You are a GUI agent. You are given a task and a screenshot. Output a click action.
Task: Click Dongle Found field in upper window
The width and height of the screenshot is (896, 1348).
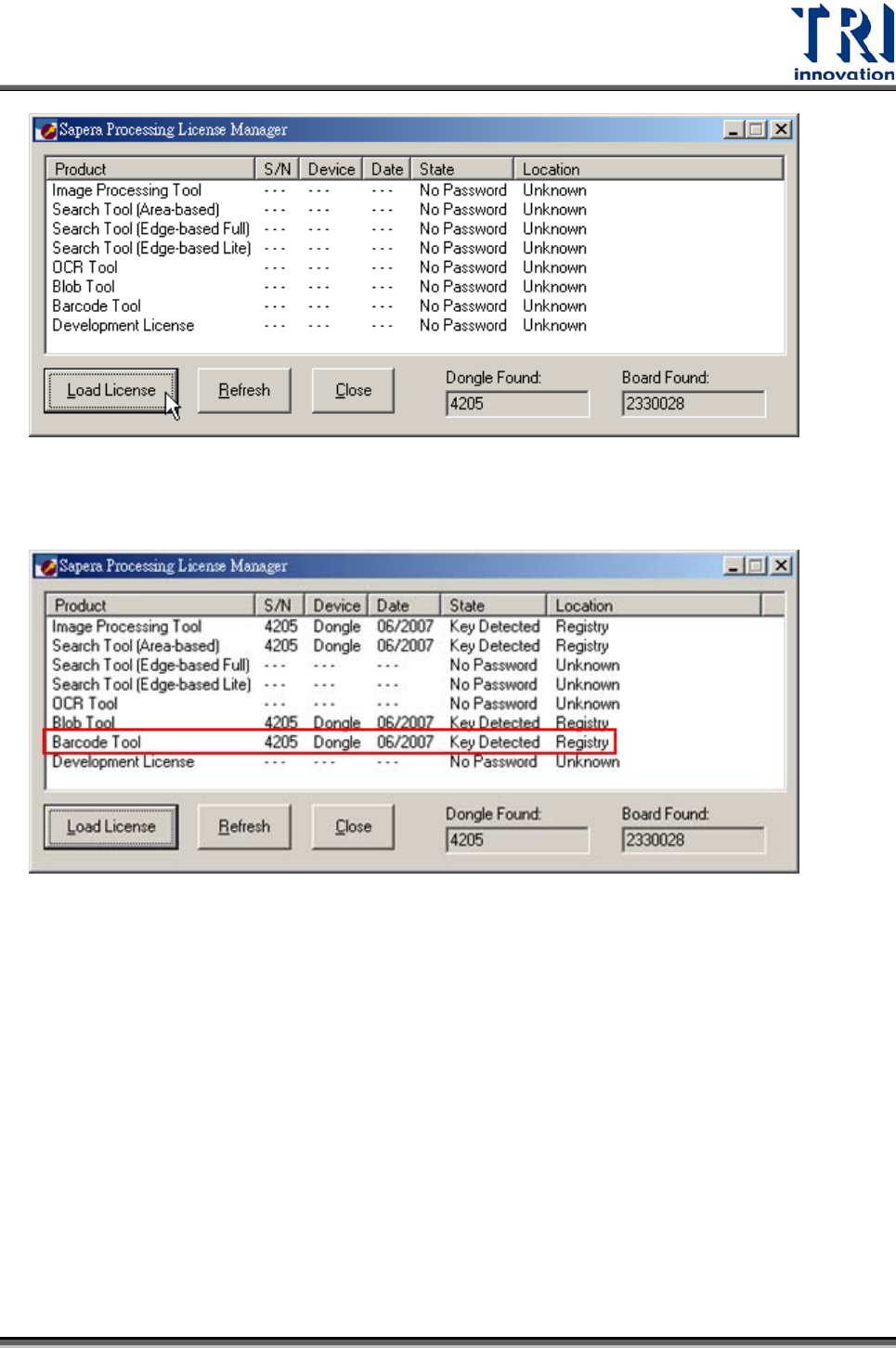coord(517,404)
